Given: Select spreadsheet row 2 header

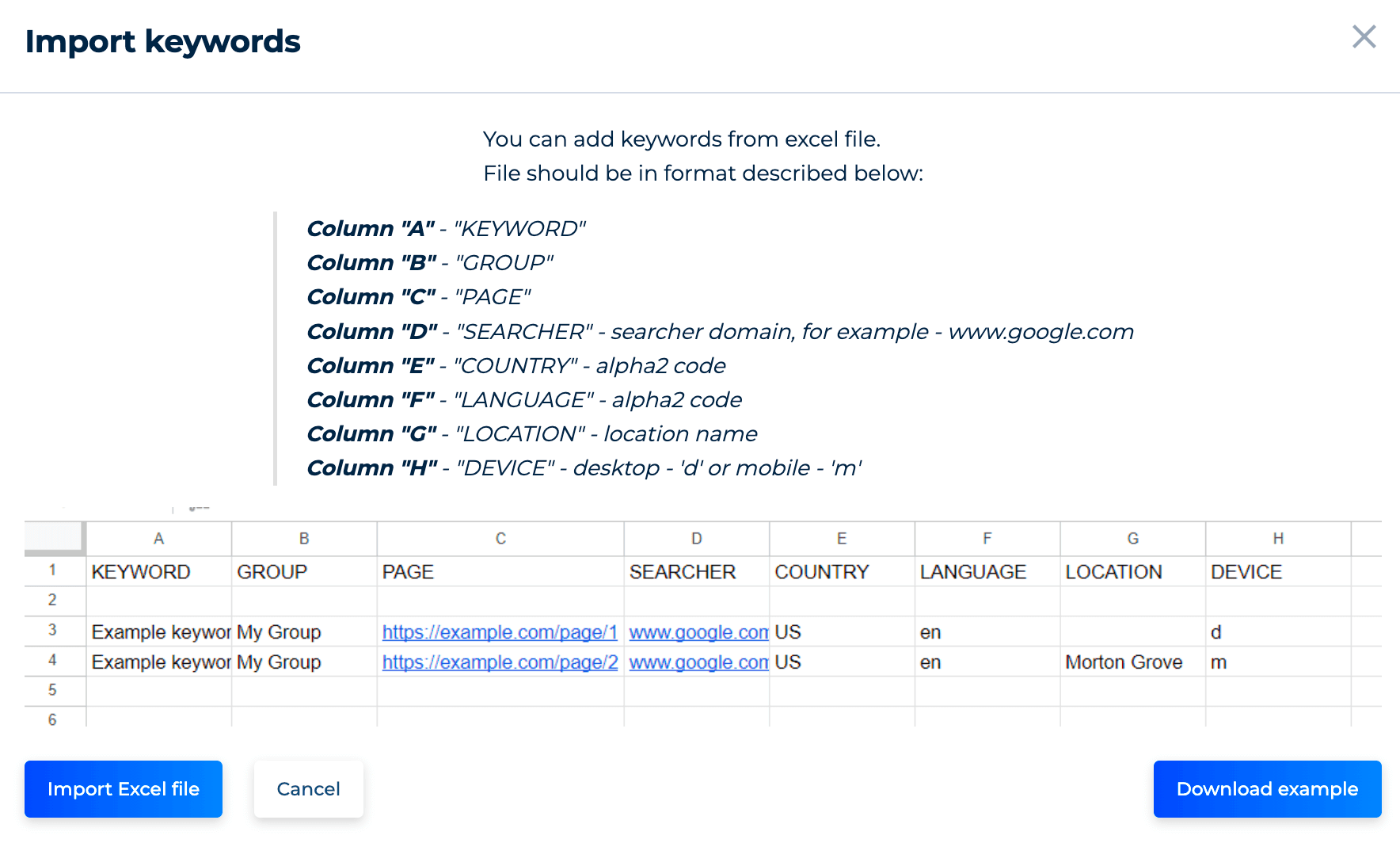Looking at the screenshot, I should click(x=53, y=601).
